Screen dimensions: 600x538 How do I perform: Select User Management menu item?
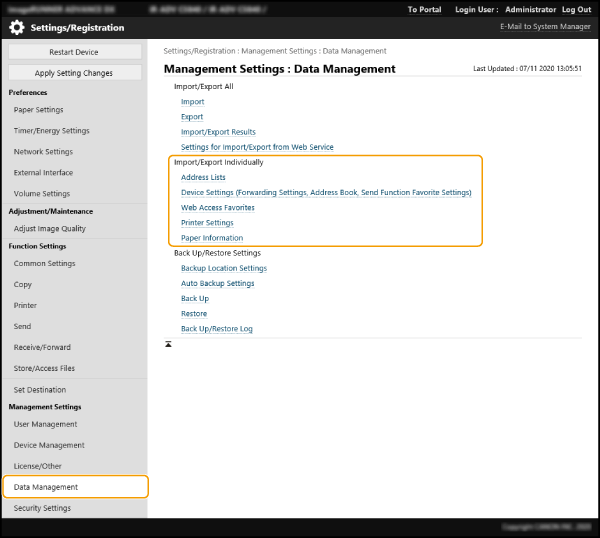(45, 424)
